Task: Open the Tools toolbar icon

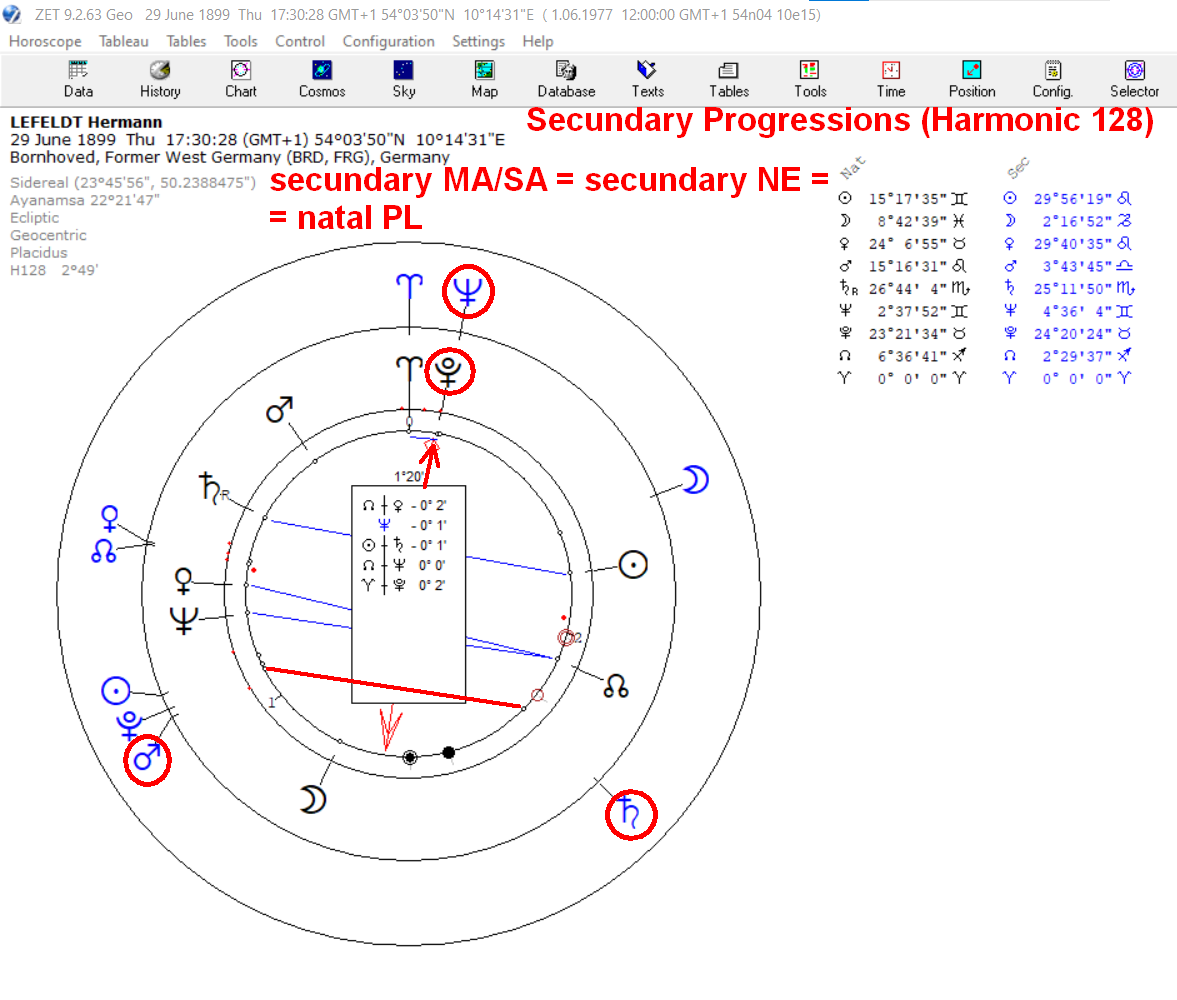Action: click(810, 79)
